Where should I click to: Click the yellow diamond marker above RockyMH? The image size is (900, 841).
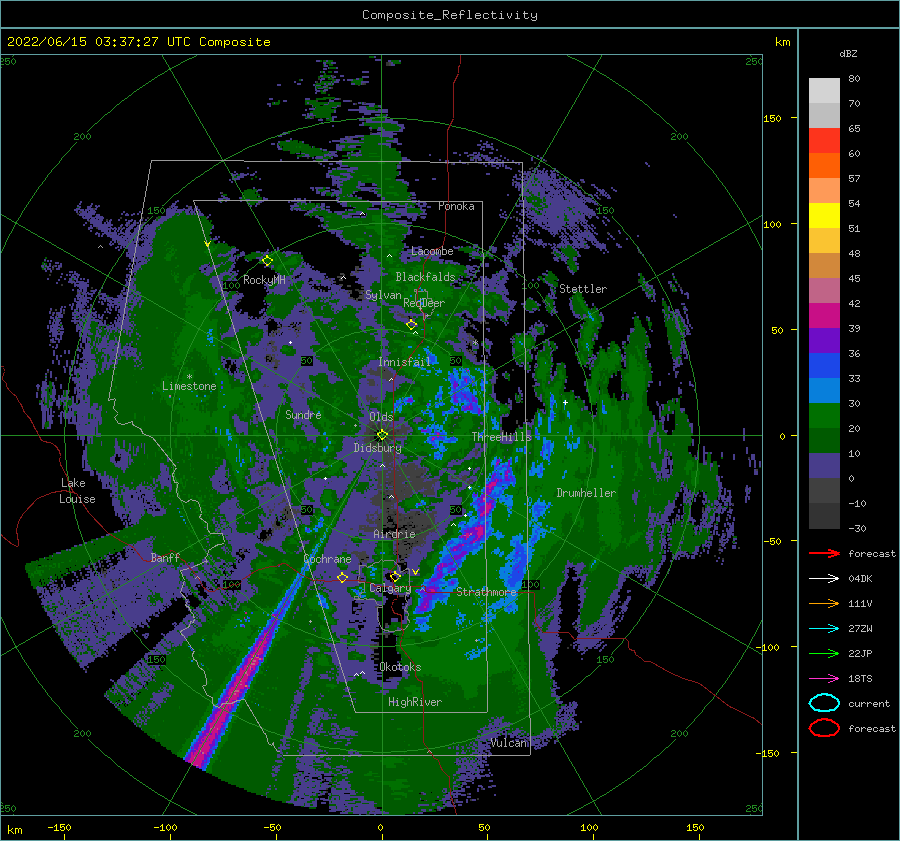pos(267,261)
